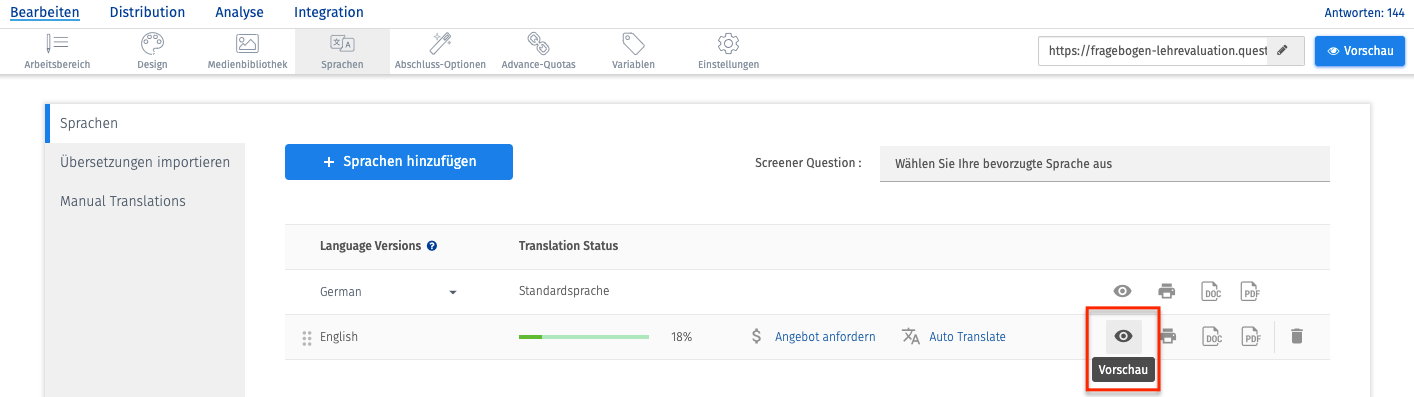Click the Screener Question label

pos(808,163)
